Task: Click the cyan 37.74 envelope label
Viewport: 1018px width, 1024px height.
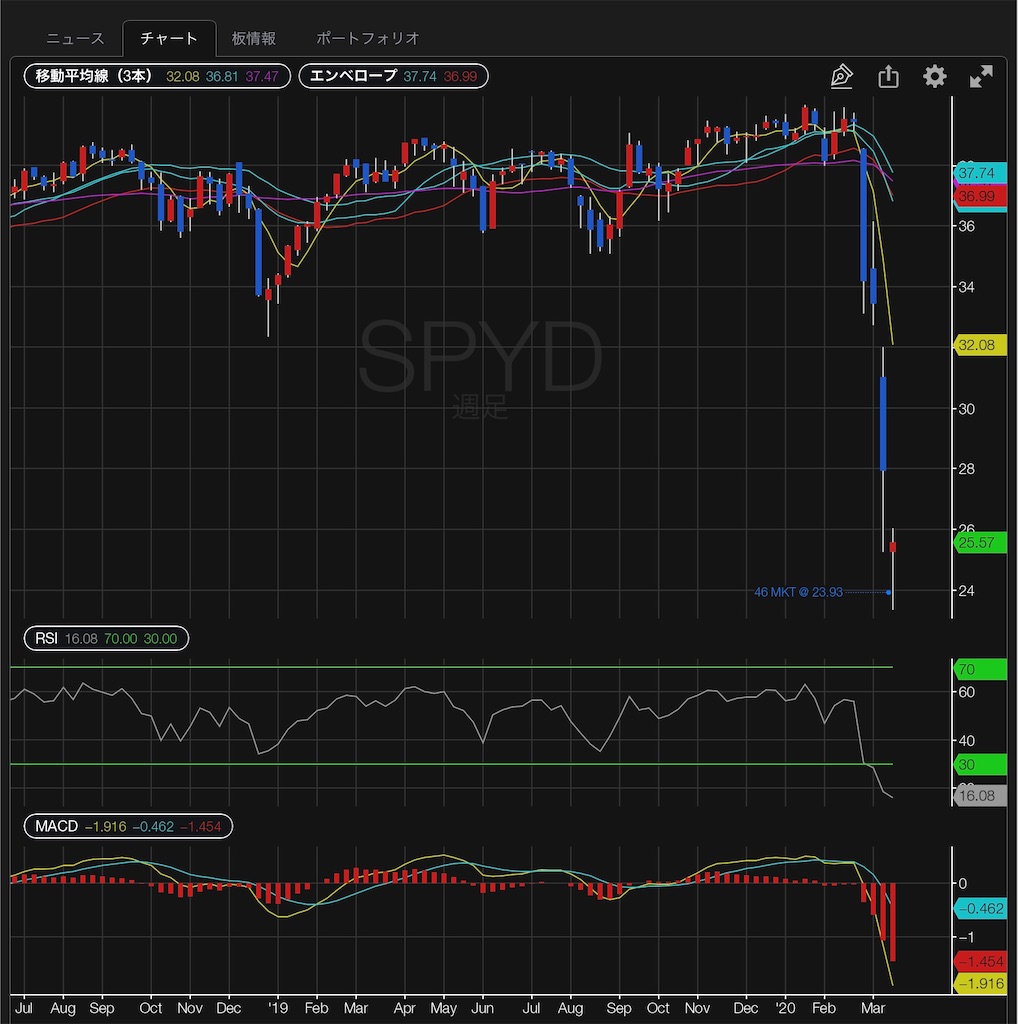Action: coord(980,173)
